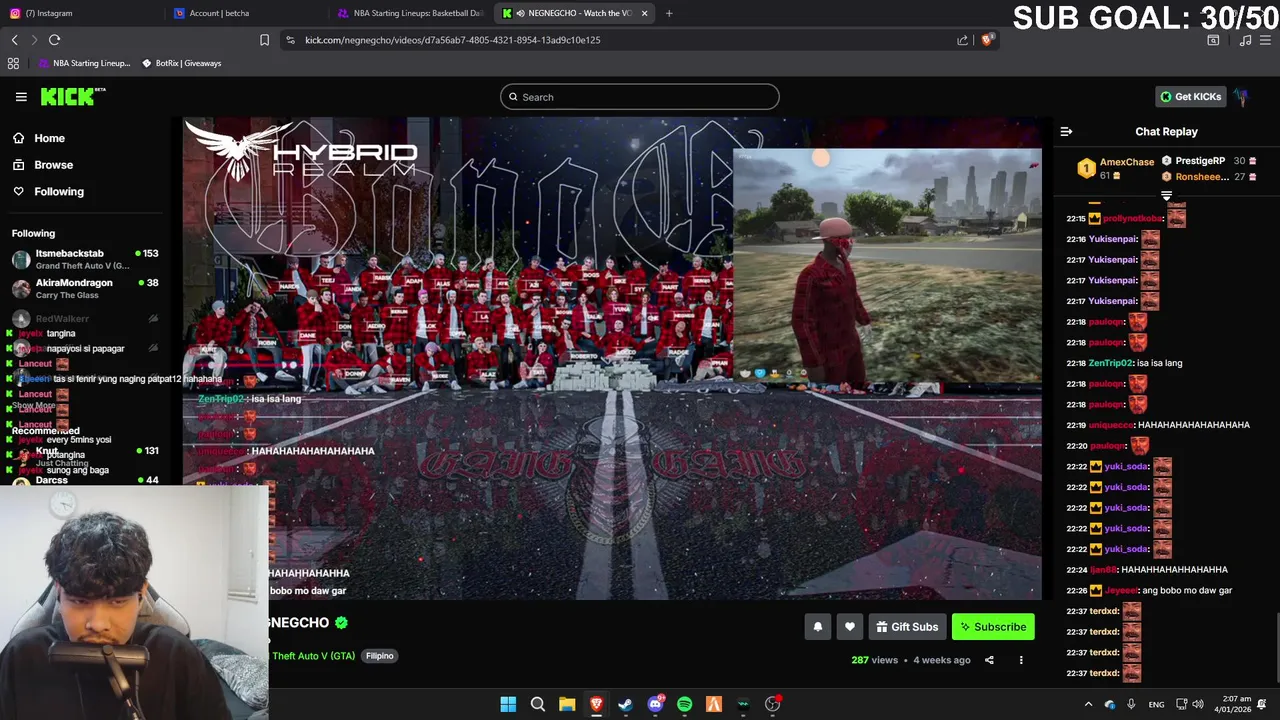The width and height of the screenshot is (1280, 720).
Task: Open a new browser tab
Action: pyautogui.click(x=669, y=13)
